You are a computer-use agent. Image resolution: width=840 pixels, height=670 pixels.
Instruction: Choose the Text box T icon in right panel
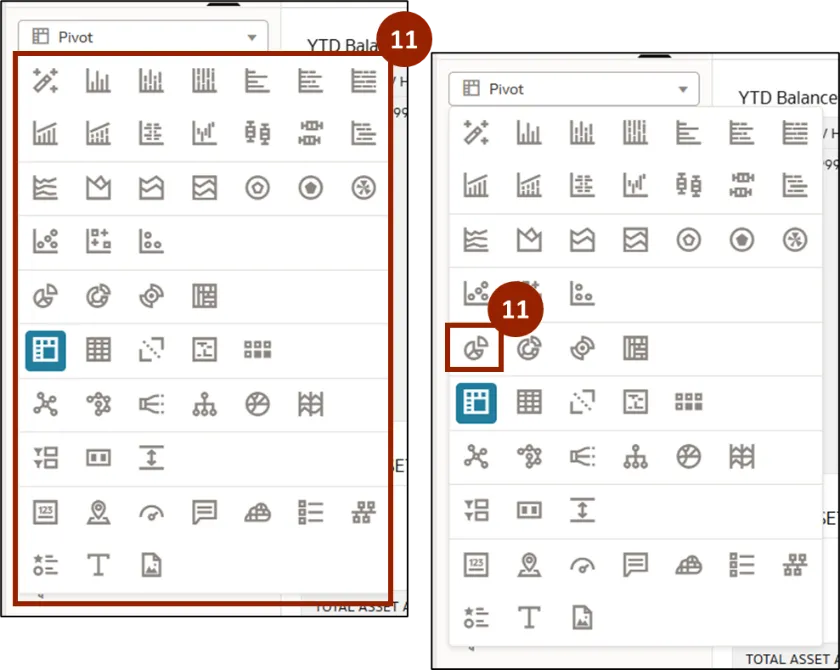click(529, 617)
